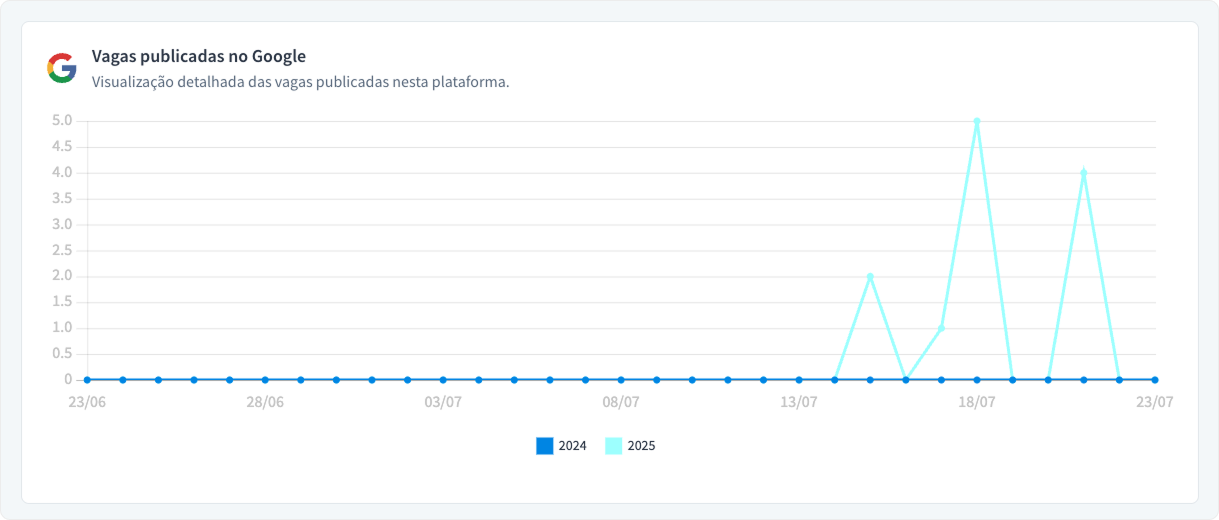Image resolution: width=1219 pixels, height=520 pixels.
Task: Click the 2025 legend label text
Action: click(641, 446)
